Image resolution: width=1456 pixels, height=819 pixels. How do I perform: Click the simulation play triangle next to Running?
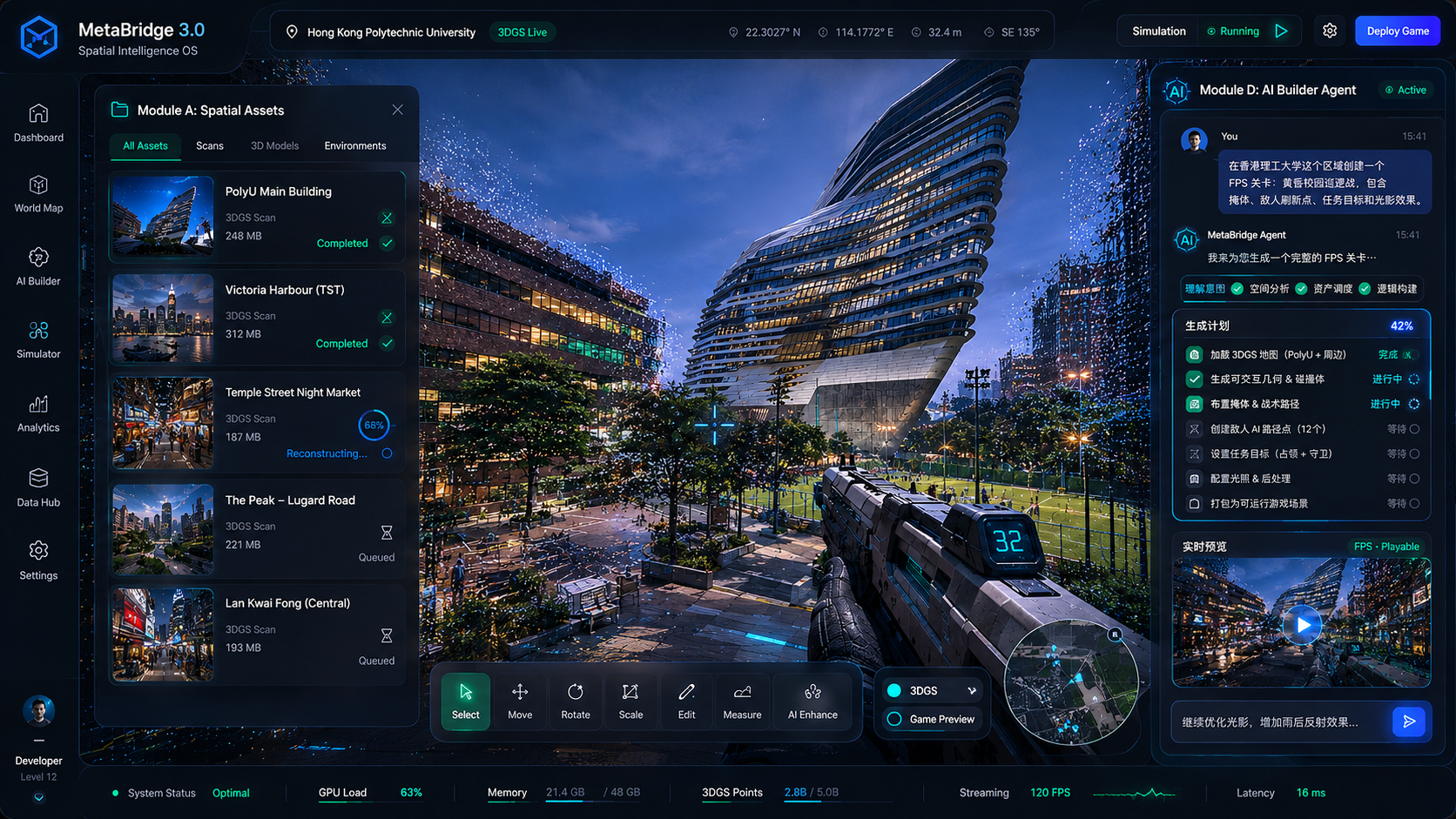(x=1281, y=30)
